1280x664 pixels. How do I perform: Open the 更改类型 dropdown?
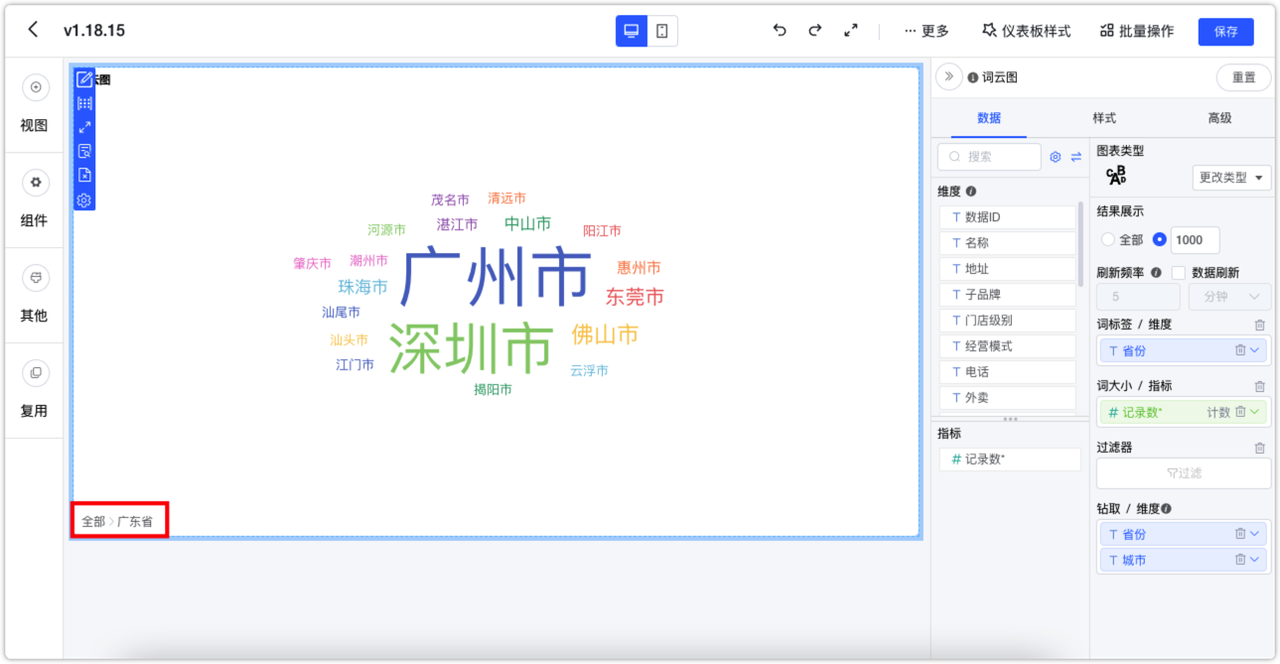point(1232,177)
